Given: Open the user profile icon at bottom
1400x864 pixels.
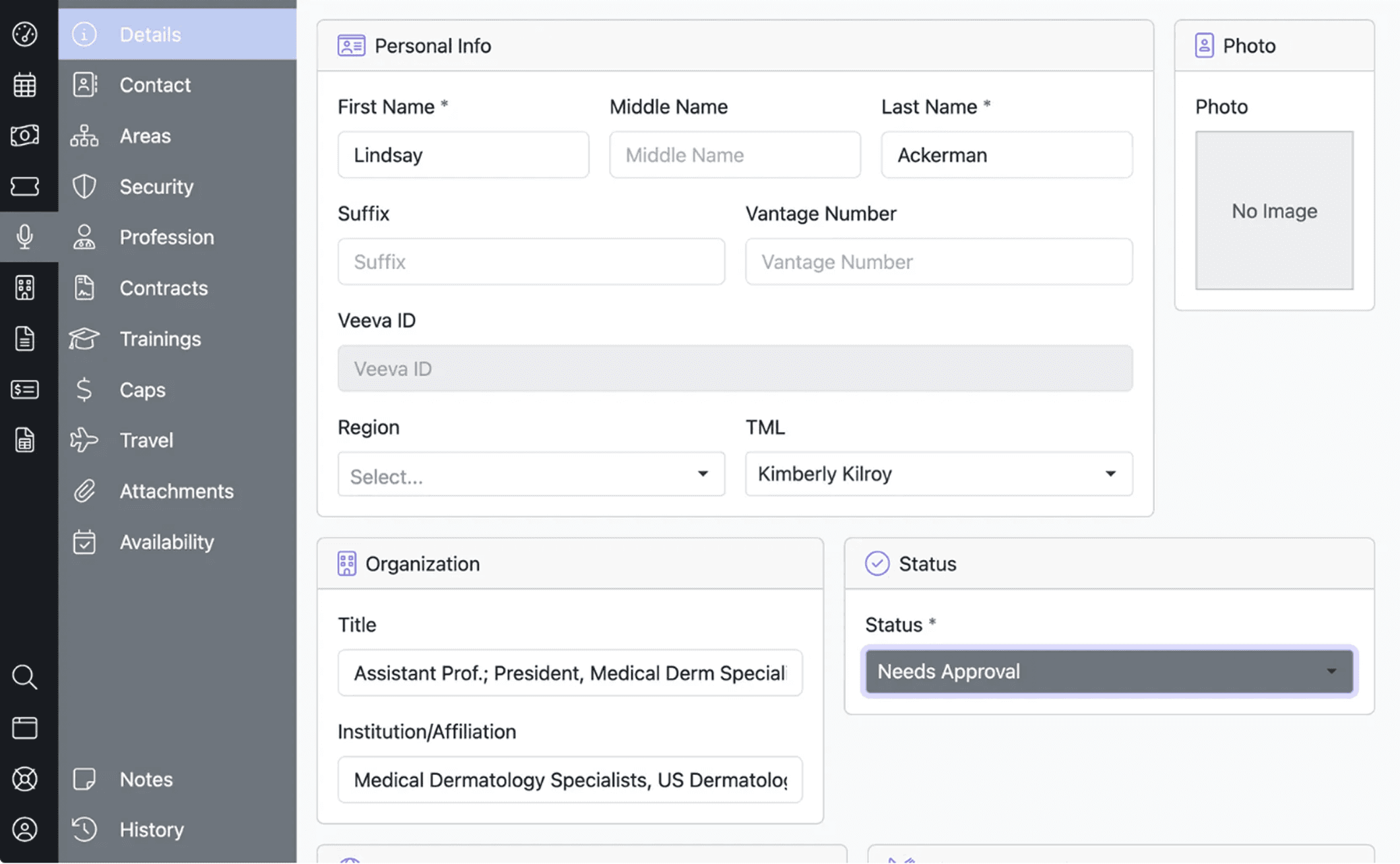Looking at the screenshot, I should [25, 829].
